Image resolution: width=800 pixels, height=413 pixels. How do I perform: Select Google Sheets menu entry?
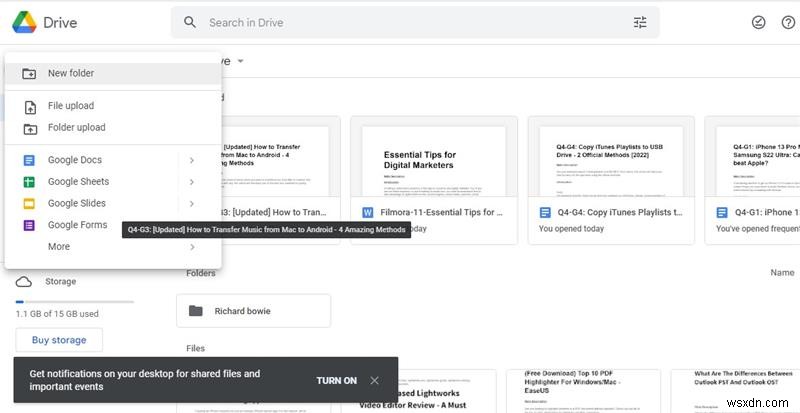113,182
